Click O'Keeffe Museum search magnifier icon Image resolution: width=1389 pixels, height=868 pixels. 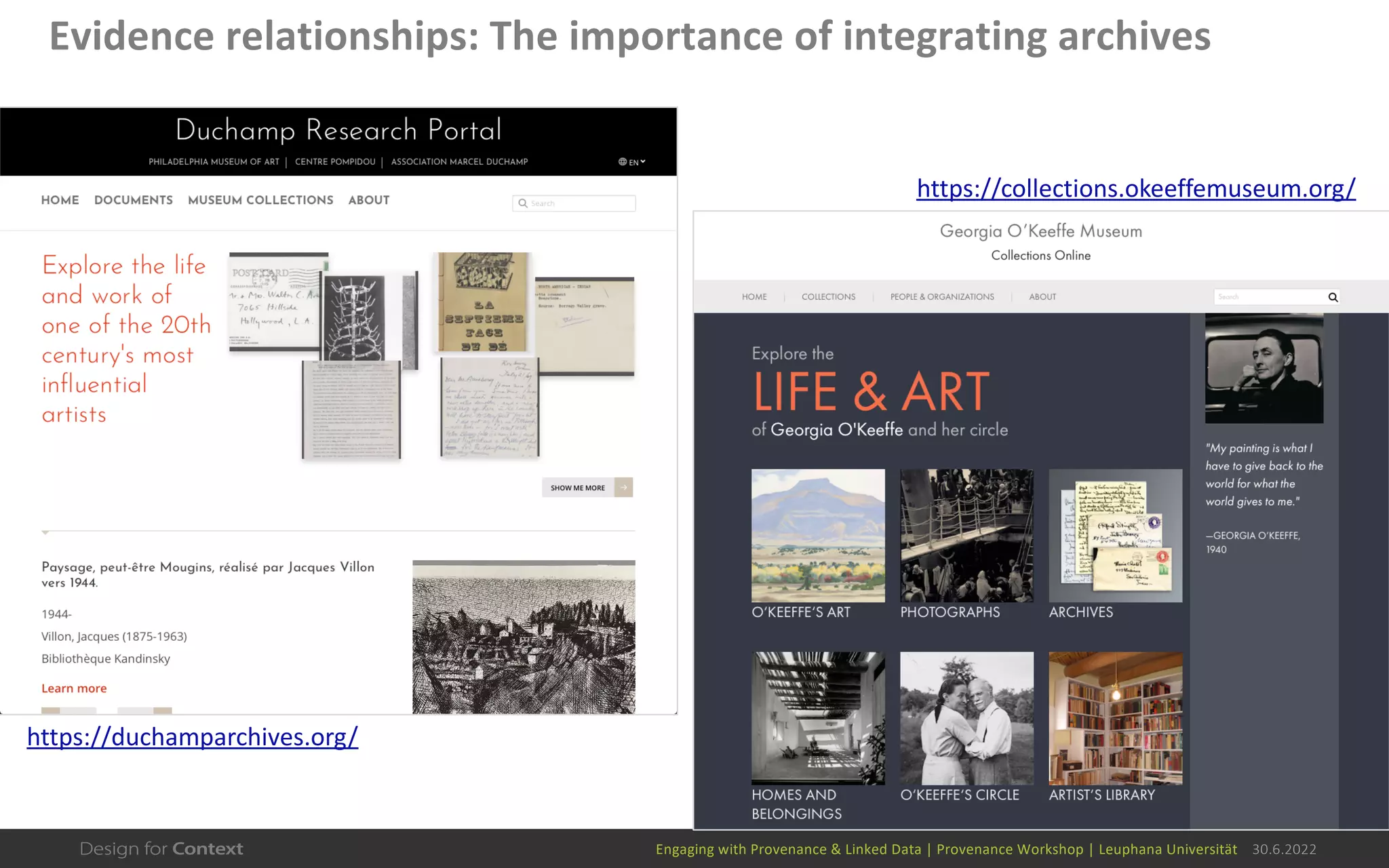click(1333, 297)
